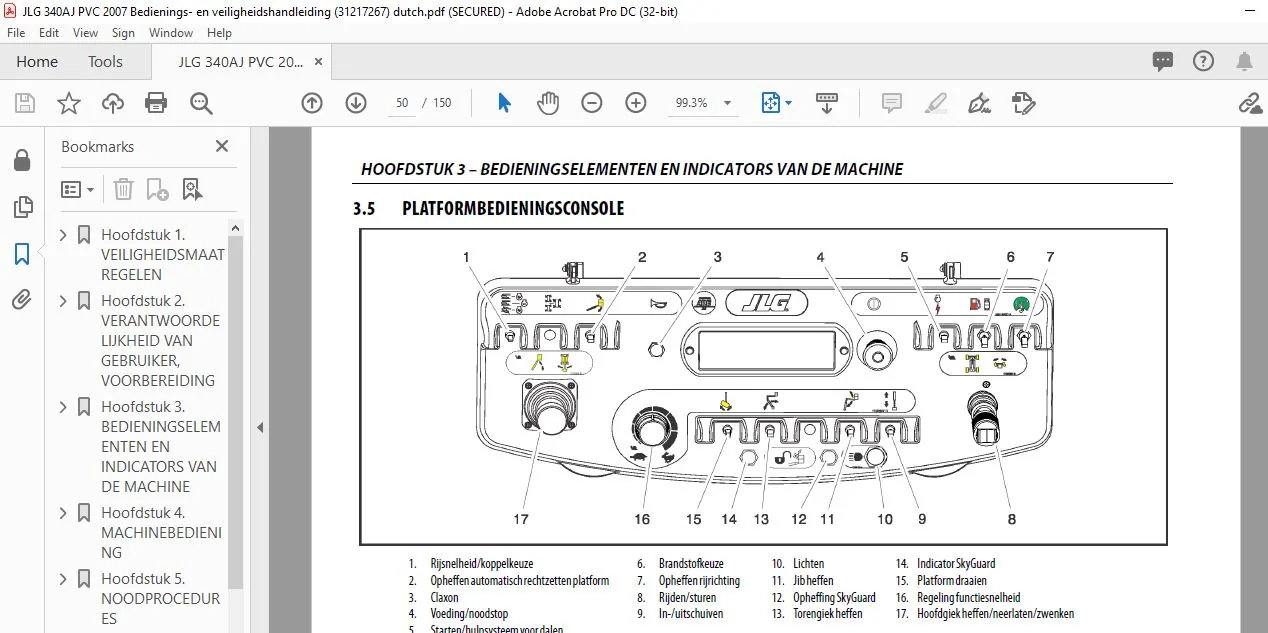
Task: Click the star bookmark icon in the toolbar
Action: coord(68,103)
